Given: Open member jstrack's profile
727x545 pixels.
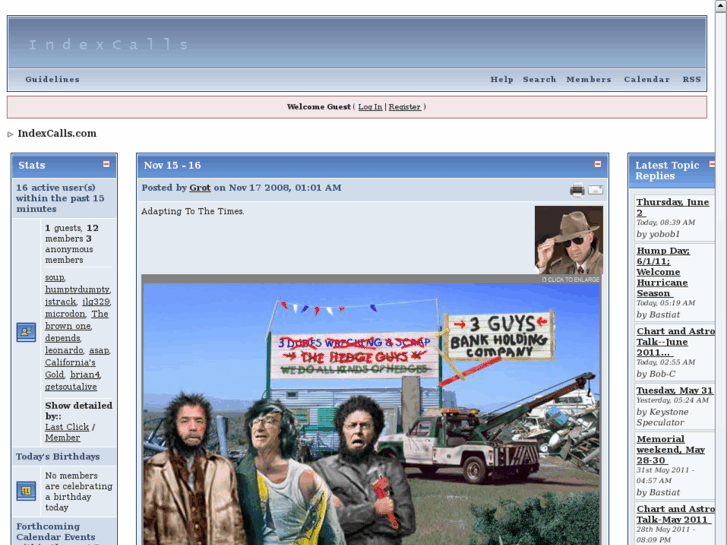Looking at the screenshot, I should click(x=60, y=301).
